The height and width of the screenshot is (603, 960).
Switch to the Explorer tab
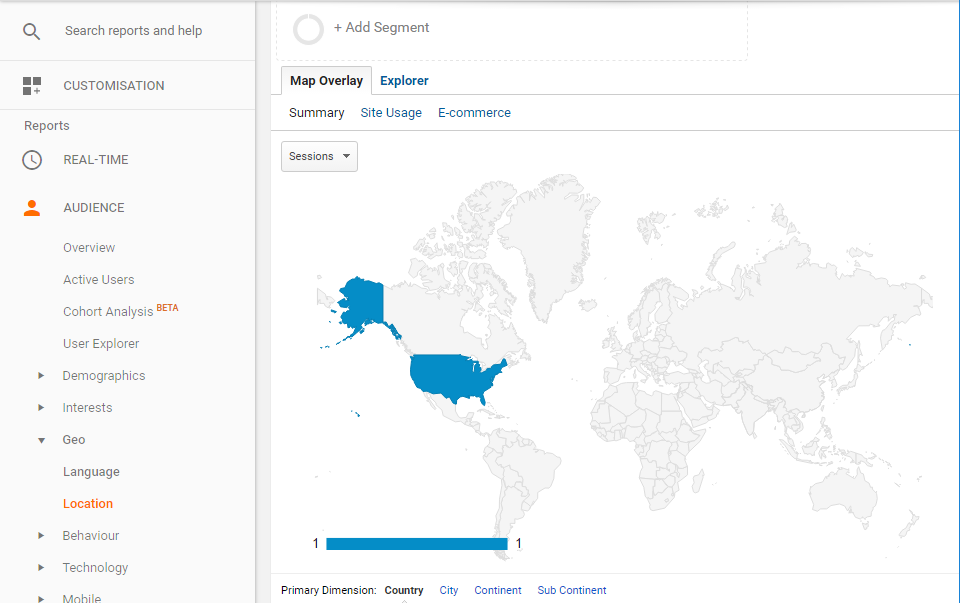(x=404, y=81)
